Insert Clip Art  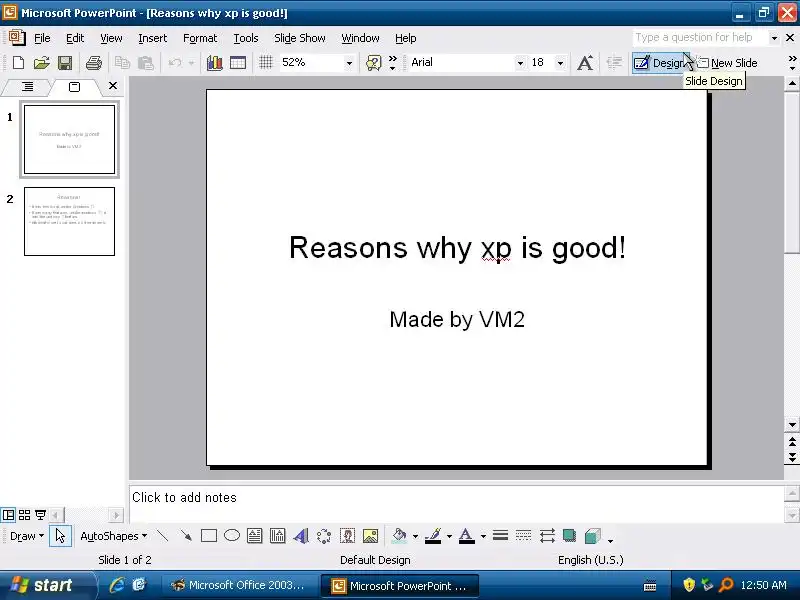[x=347, y=536]
